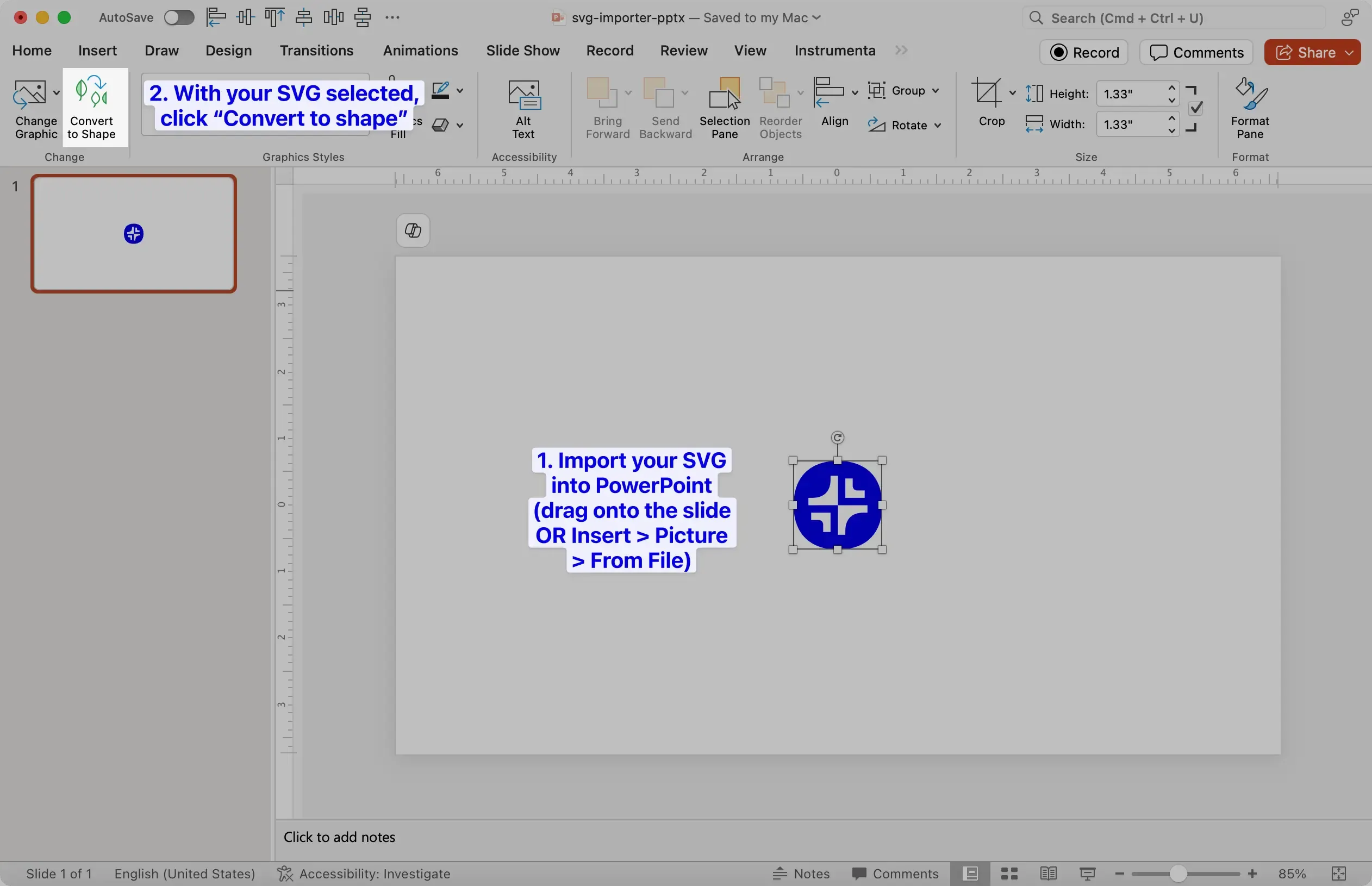Select slide 1 thumbnail
Screen dimensions: 1372x886
(133, 233)
